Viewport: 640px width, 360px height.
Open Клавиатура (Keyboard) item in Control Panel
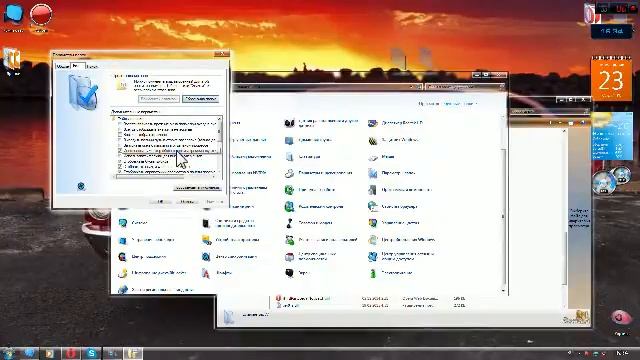(302, 157)
